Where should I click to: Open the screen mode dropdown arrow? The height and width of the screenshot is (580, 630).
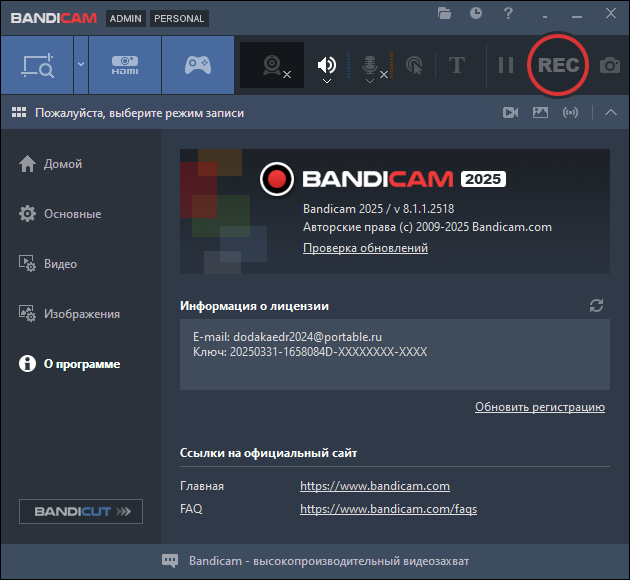point(80,65)
